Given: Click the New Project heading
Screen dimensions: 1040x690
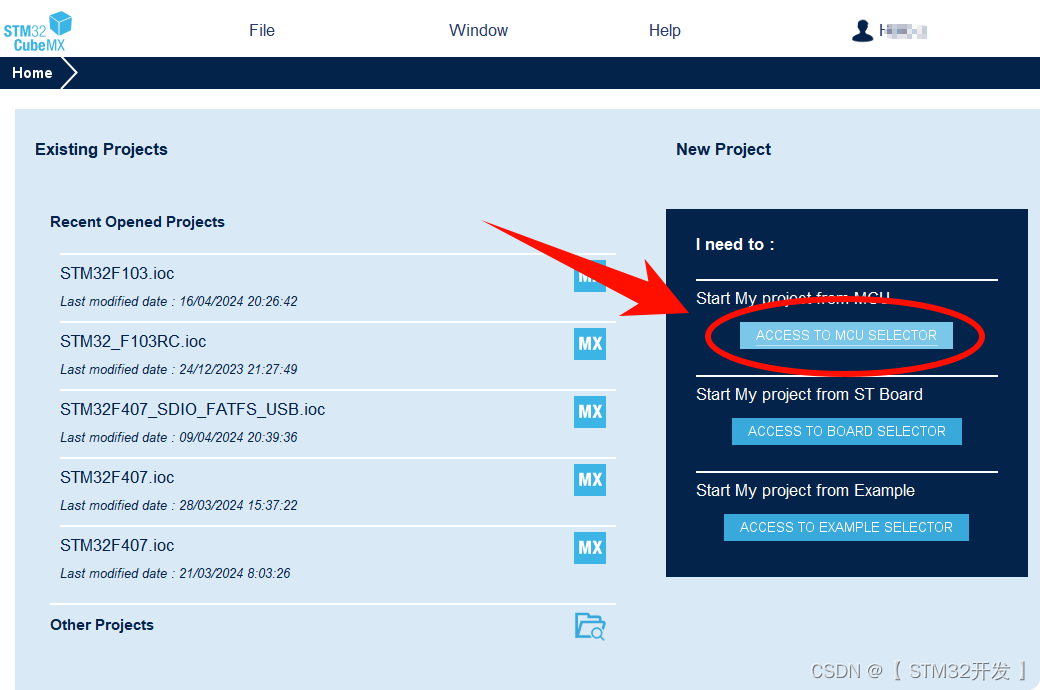Looking at the screenshot, I should pyautogui.click(x=723, y=149).
